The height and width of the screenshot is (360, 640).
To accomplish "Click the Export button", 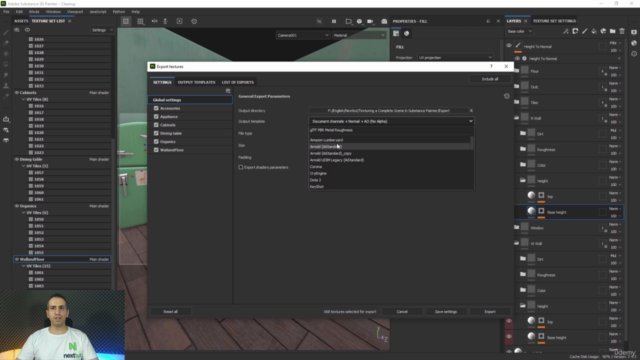I will click(x=490, y=311).
